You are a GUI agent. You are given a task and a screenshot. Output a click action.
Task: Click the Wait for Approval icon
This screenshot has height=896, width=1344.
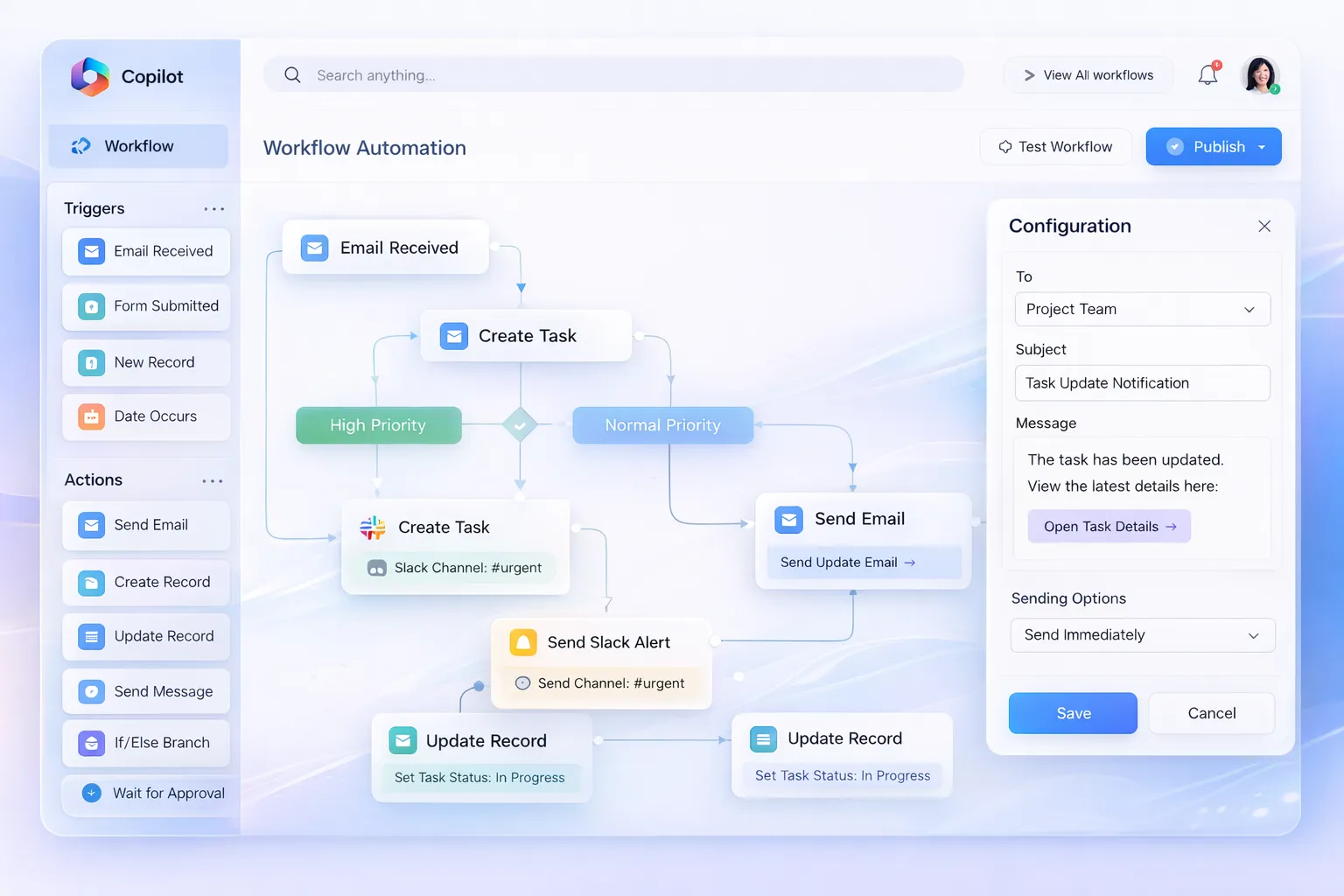92,793
